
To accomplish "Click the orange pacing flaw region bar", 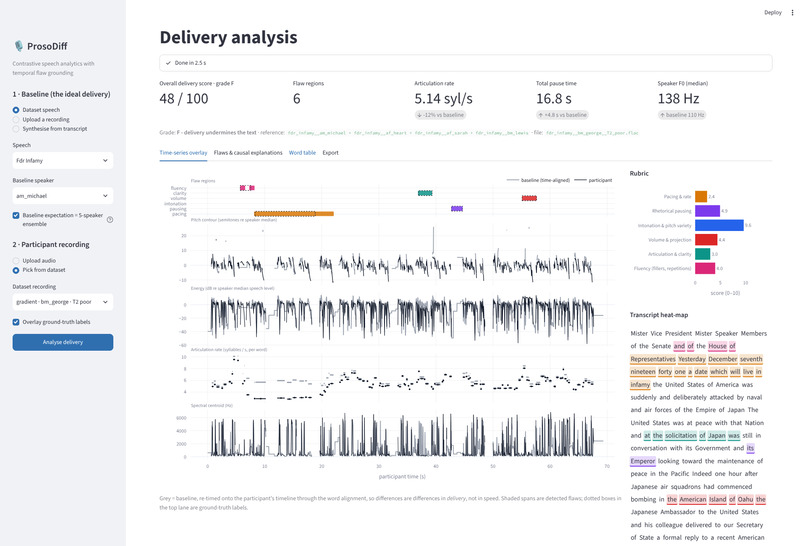I will (294, 214).
